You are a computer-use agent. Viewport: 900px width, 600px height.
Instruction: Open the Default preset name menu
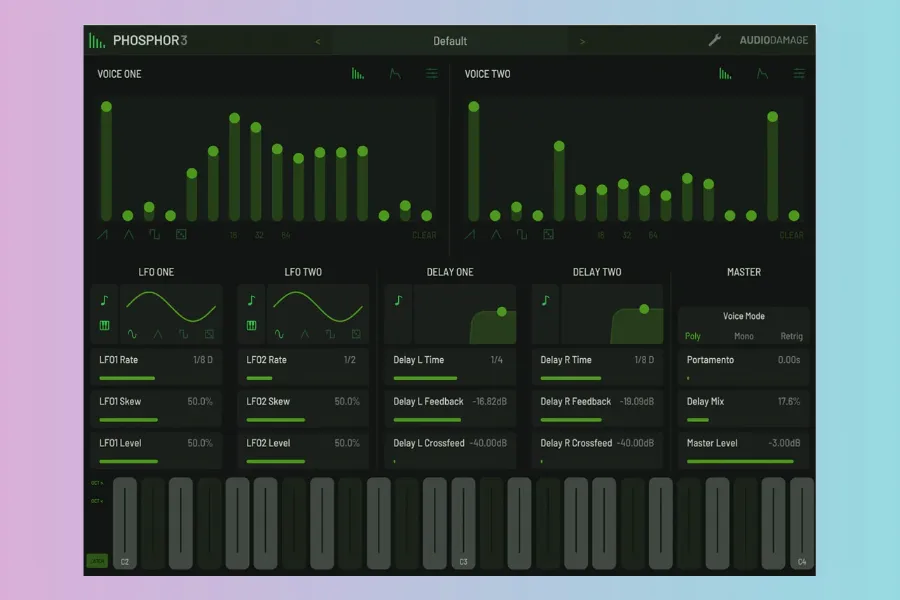coord(450,42)
